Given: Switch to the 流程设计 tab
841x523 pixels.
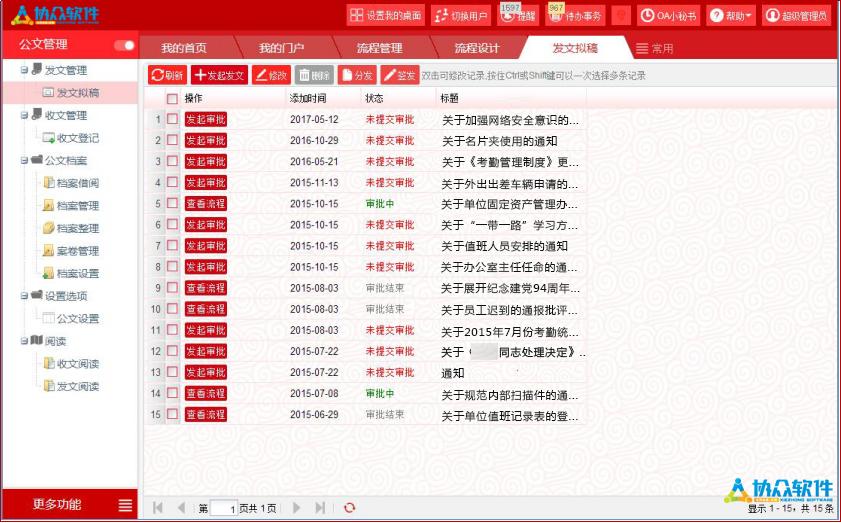Looking at the screenshot, I should pyautogui.click(x=477, y=48).
